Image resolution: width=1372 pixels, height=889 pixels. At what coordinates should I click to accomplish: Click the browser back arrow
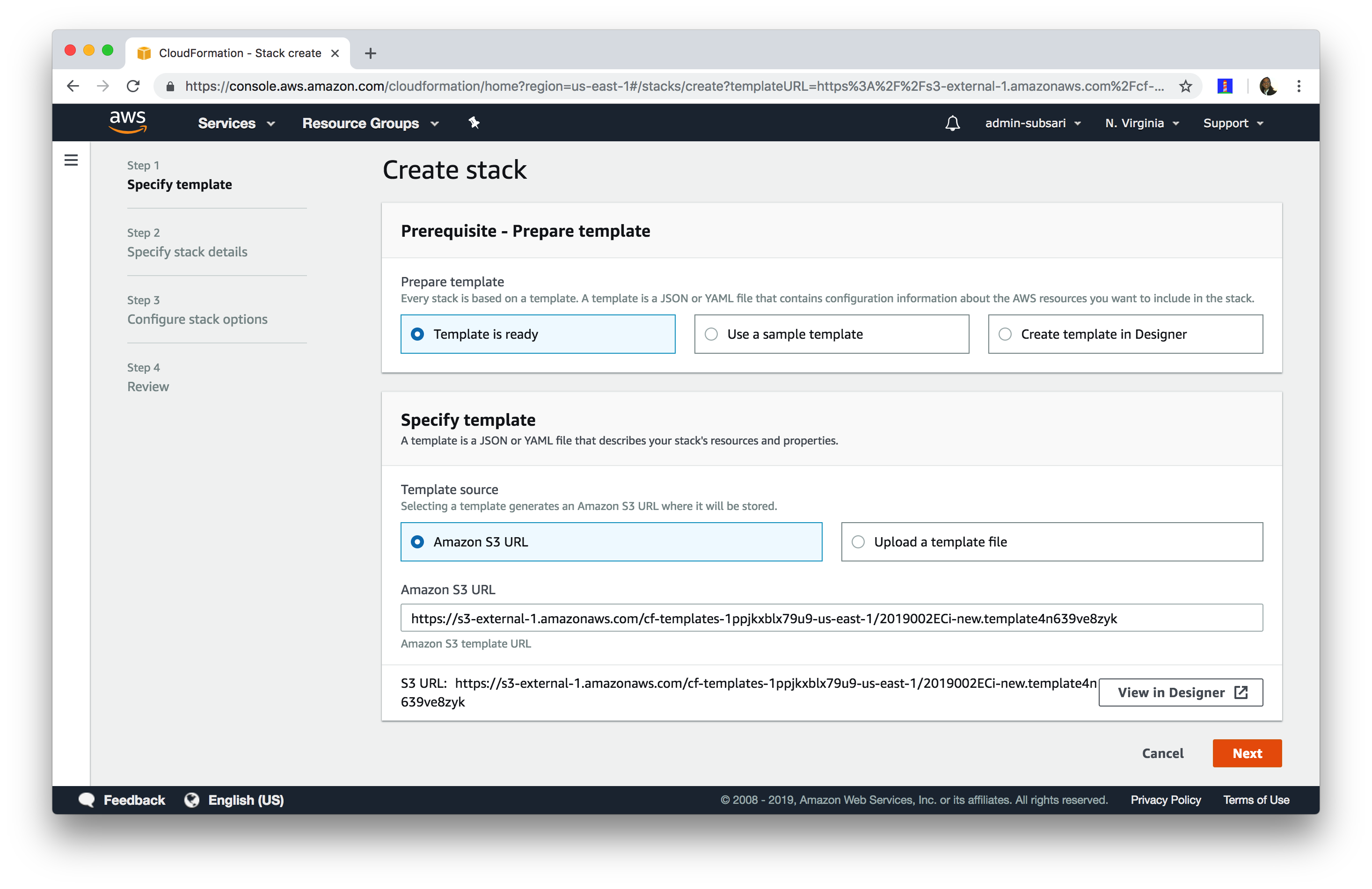[x=73, y=87]
